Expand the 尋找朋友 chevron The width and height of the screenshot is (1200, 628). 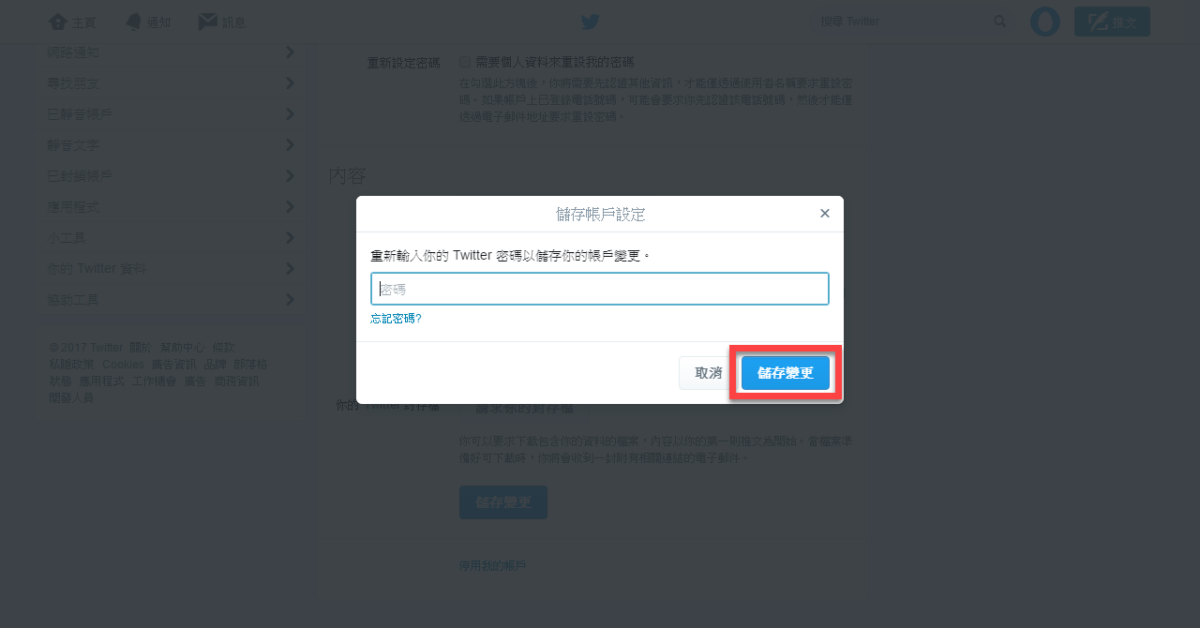click(289, 83)
